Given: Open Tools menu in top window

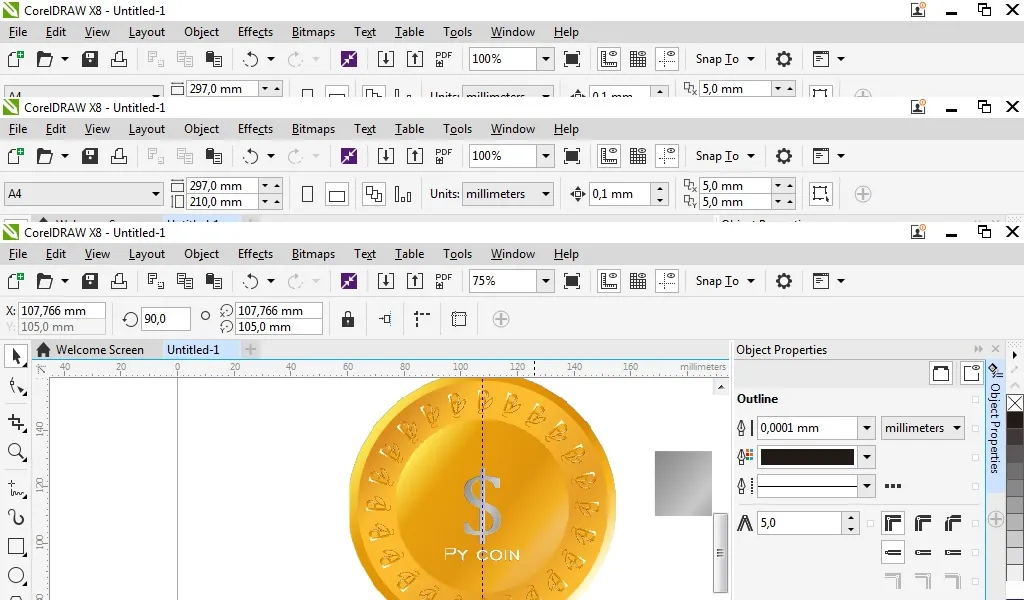Looking at the screenshot, I should (457, 32).
